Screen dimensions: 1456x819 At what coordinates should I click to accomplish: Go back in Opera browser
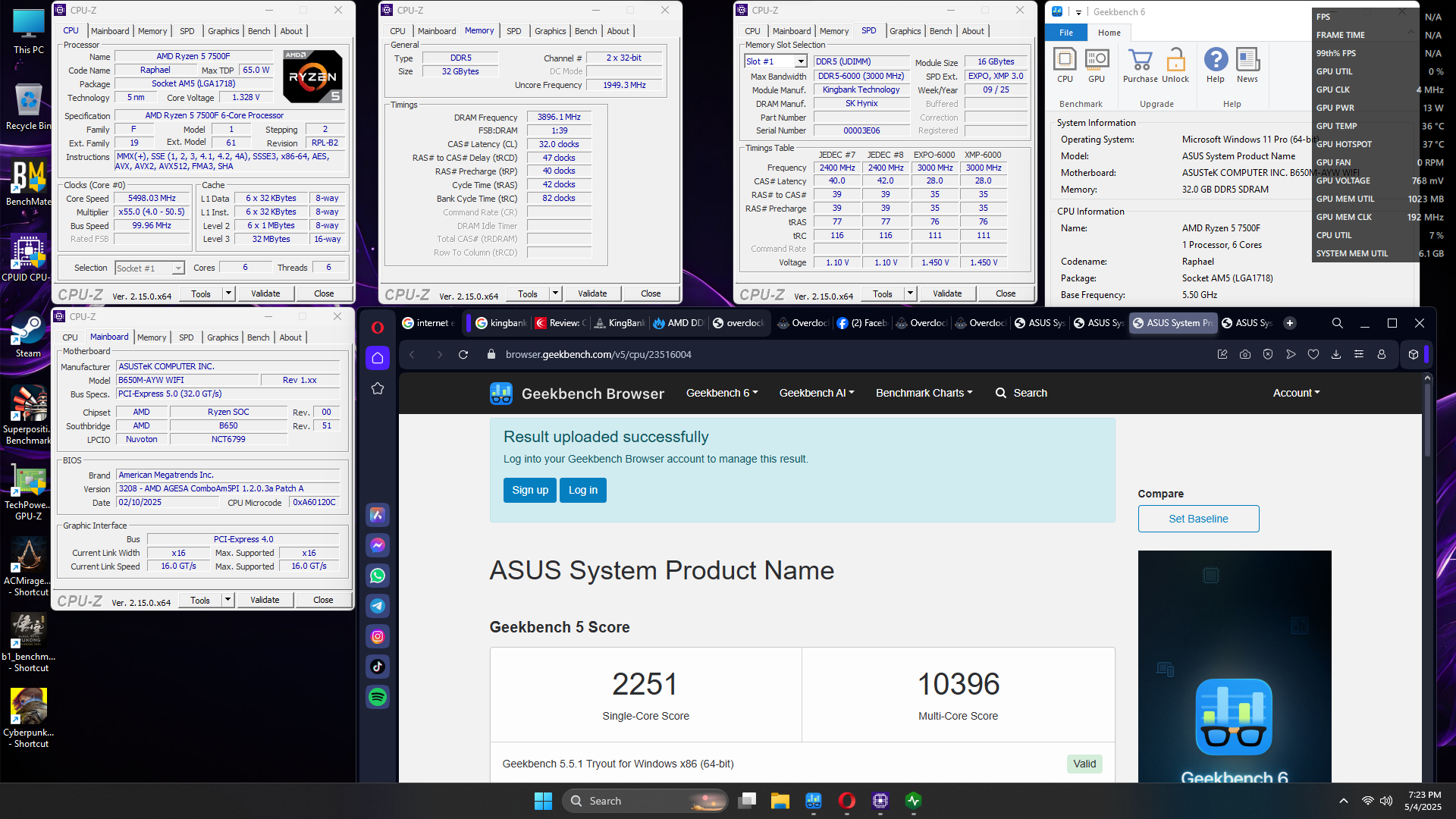click(412, 354)
